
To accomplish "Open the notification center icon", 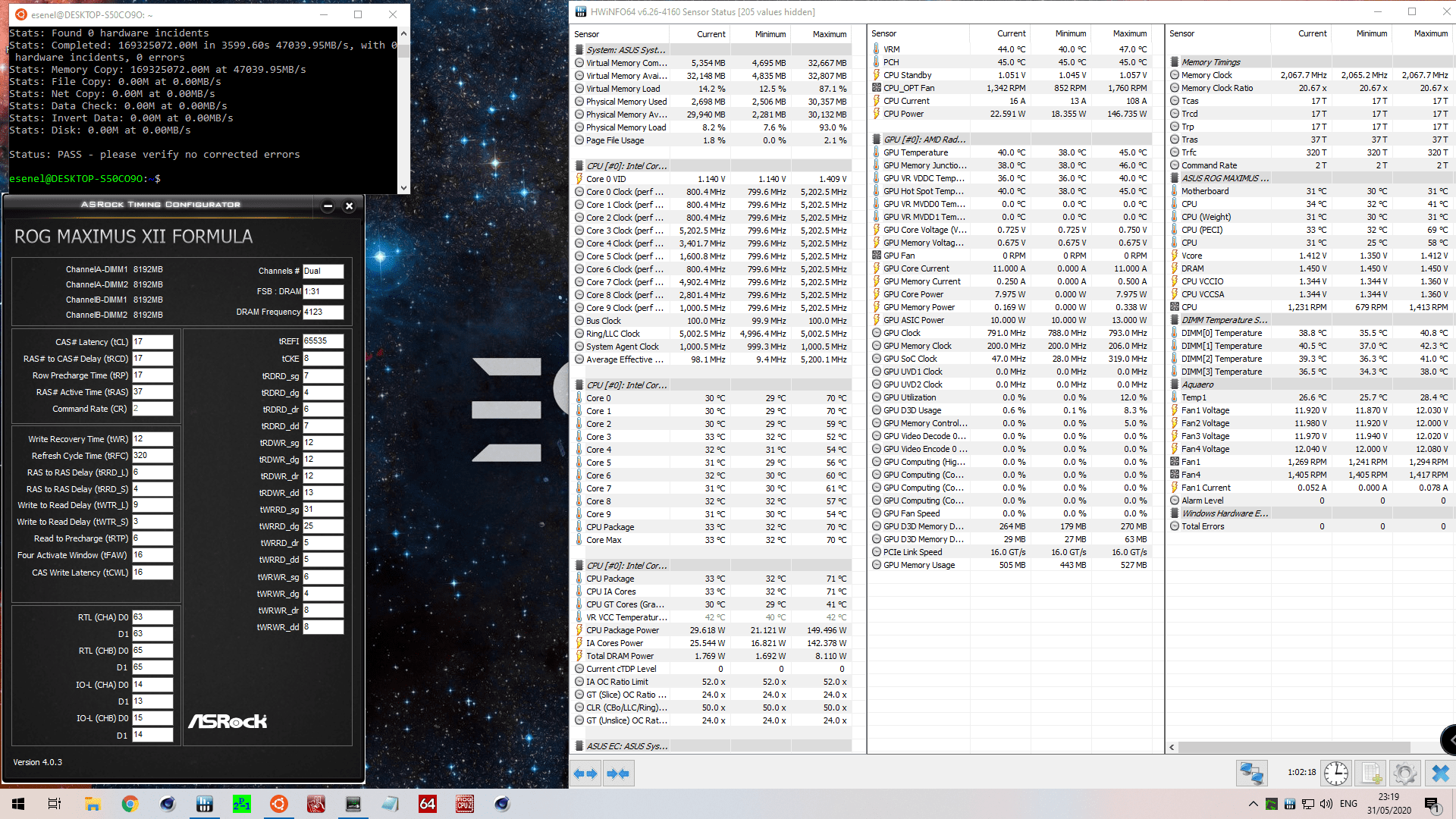I will coord(1432,804).
